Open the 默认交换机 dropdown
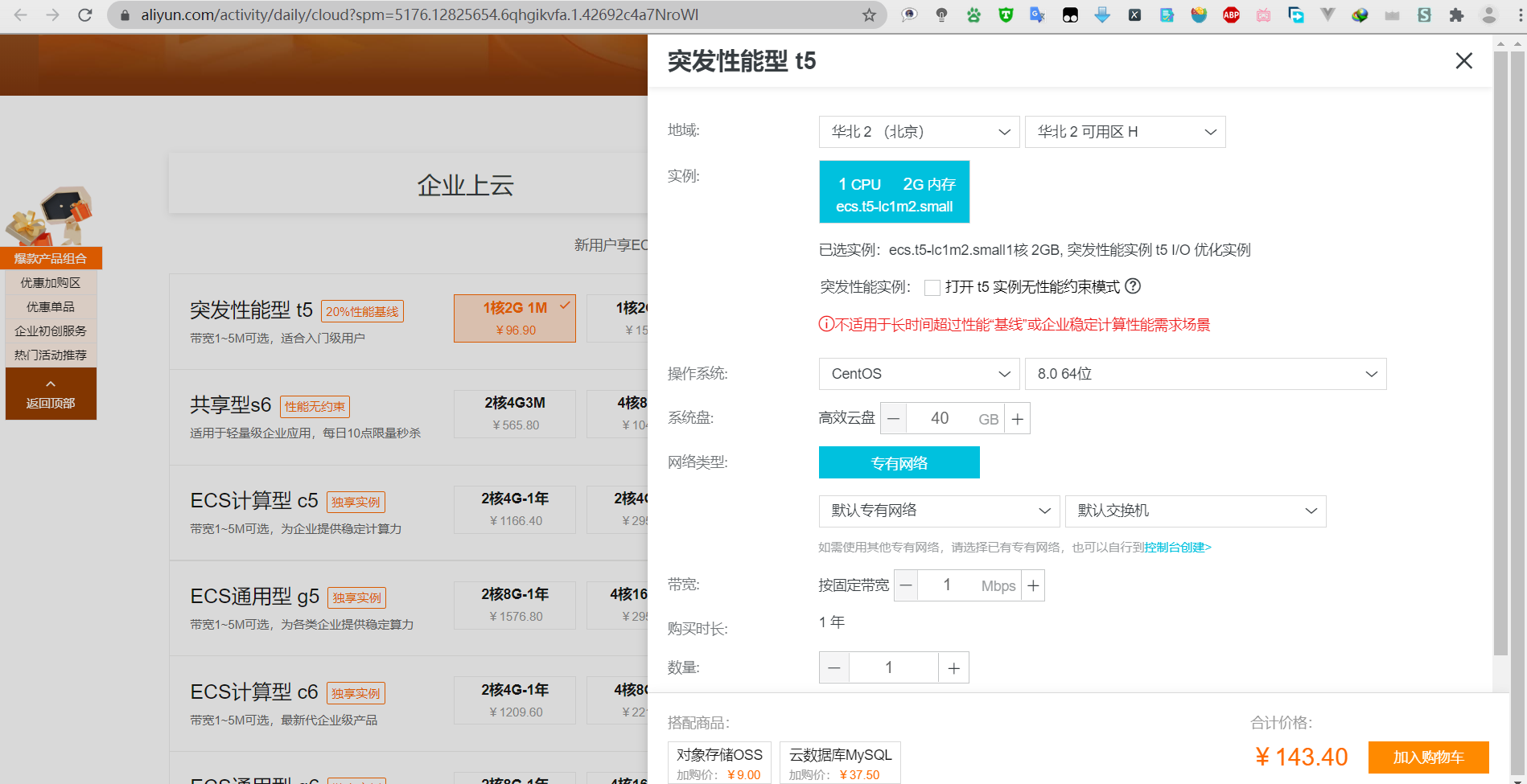Screen dimensions: 1527x784 [1196, 511]
